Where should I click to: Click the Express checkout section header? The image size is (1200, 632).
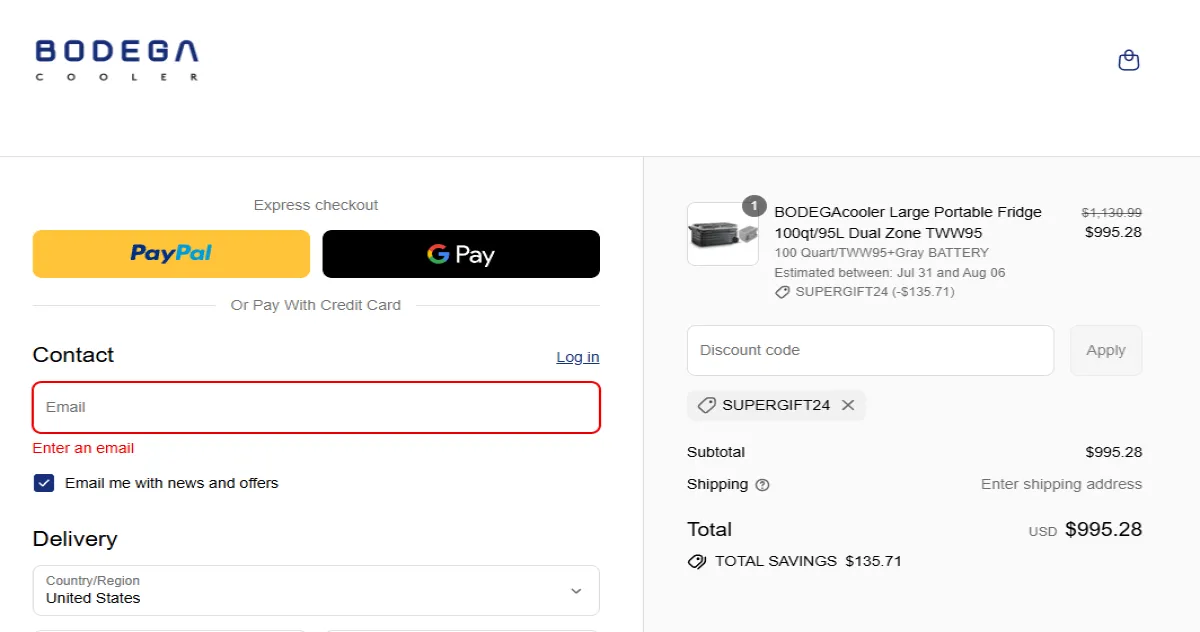click(x=315, y=205)
